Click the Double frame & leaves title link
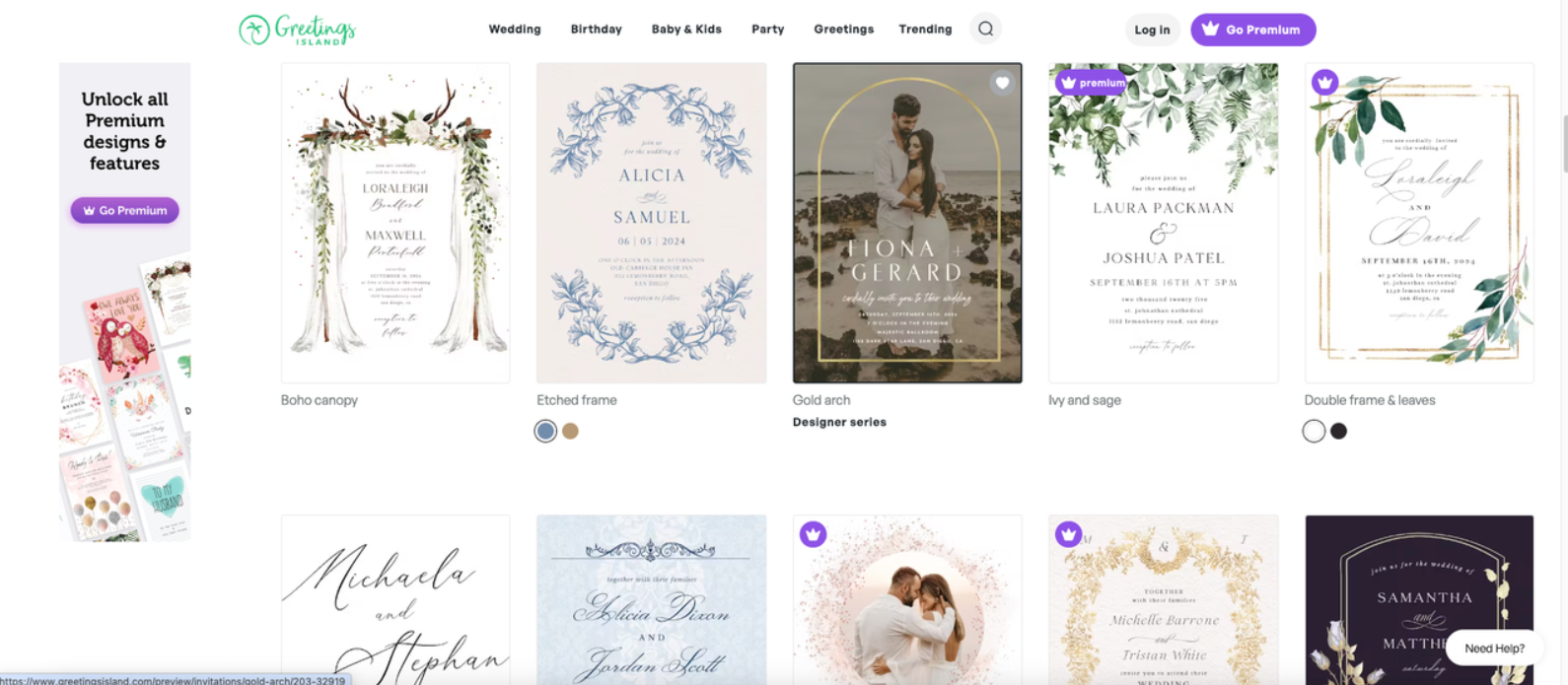The height and width of the screenshot is (685, 1568). point(1370,400)
